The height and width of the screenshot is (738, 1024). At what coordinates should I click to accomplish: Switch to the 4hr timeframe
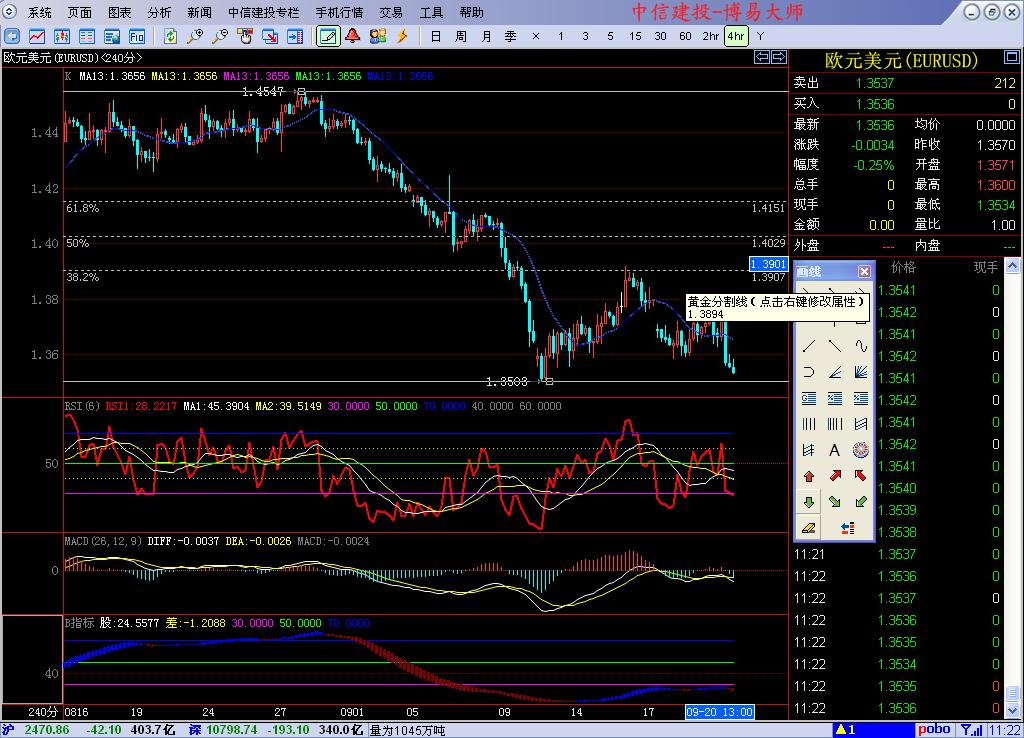(x=735, y=36)
